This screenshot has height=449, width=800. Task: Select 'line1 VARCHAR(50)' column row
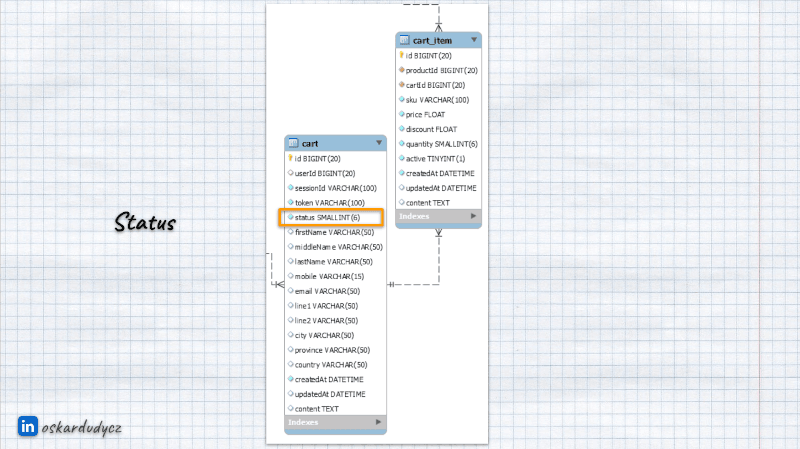[x=335, y=306]
